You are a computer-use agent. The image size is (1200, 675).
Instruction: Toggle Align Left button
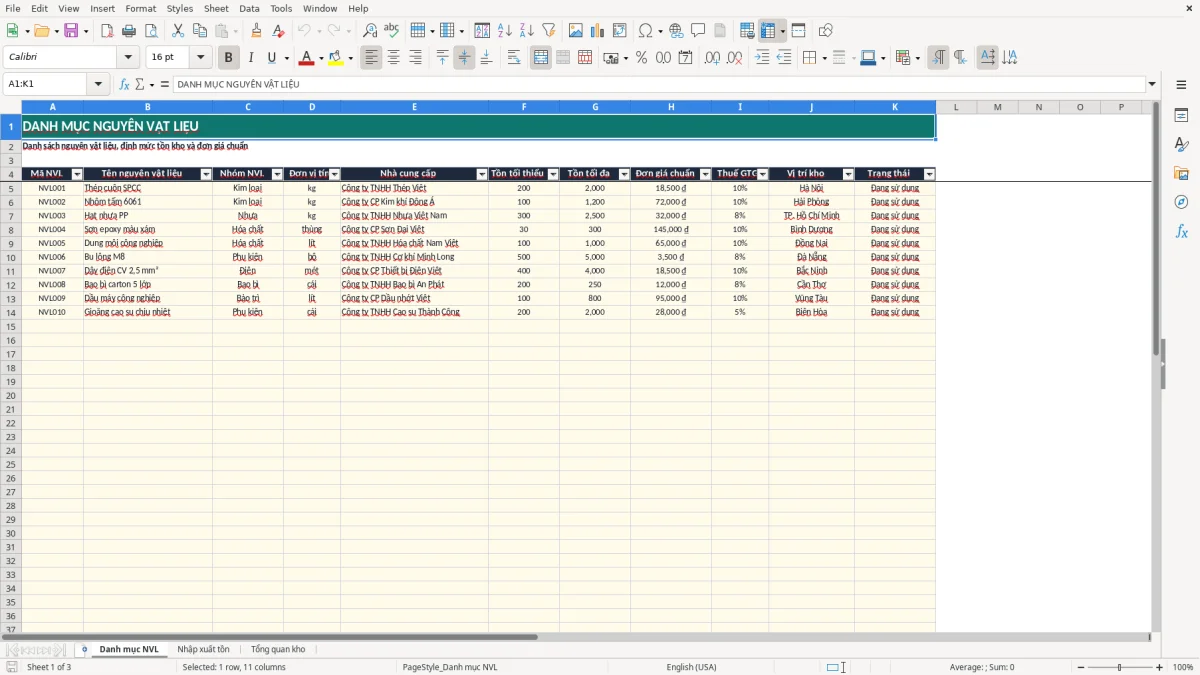click(x=371, y=58)
